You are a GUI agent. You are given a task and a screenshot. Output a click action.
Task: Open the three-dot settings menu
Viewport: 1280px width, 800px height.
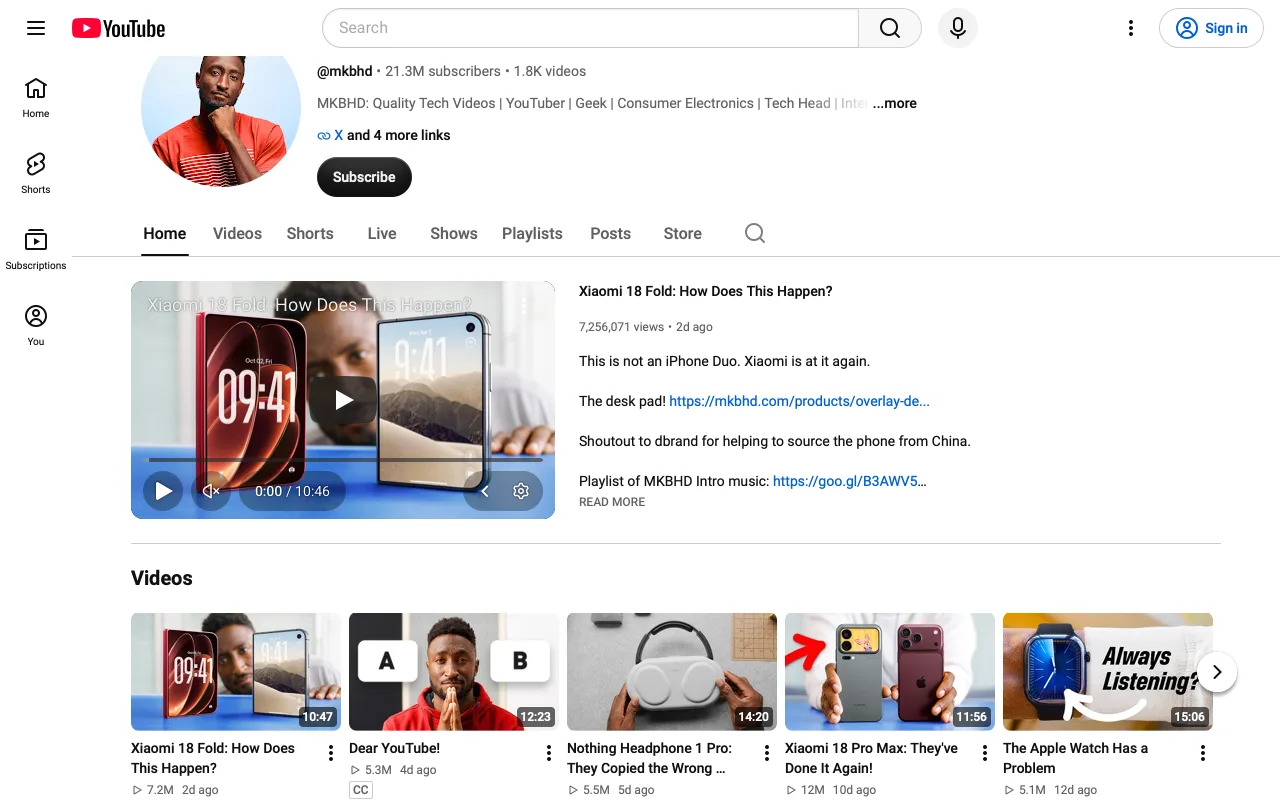(x=1131, y=28)
